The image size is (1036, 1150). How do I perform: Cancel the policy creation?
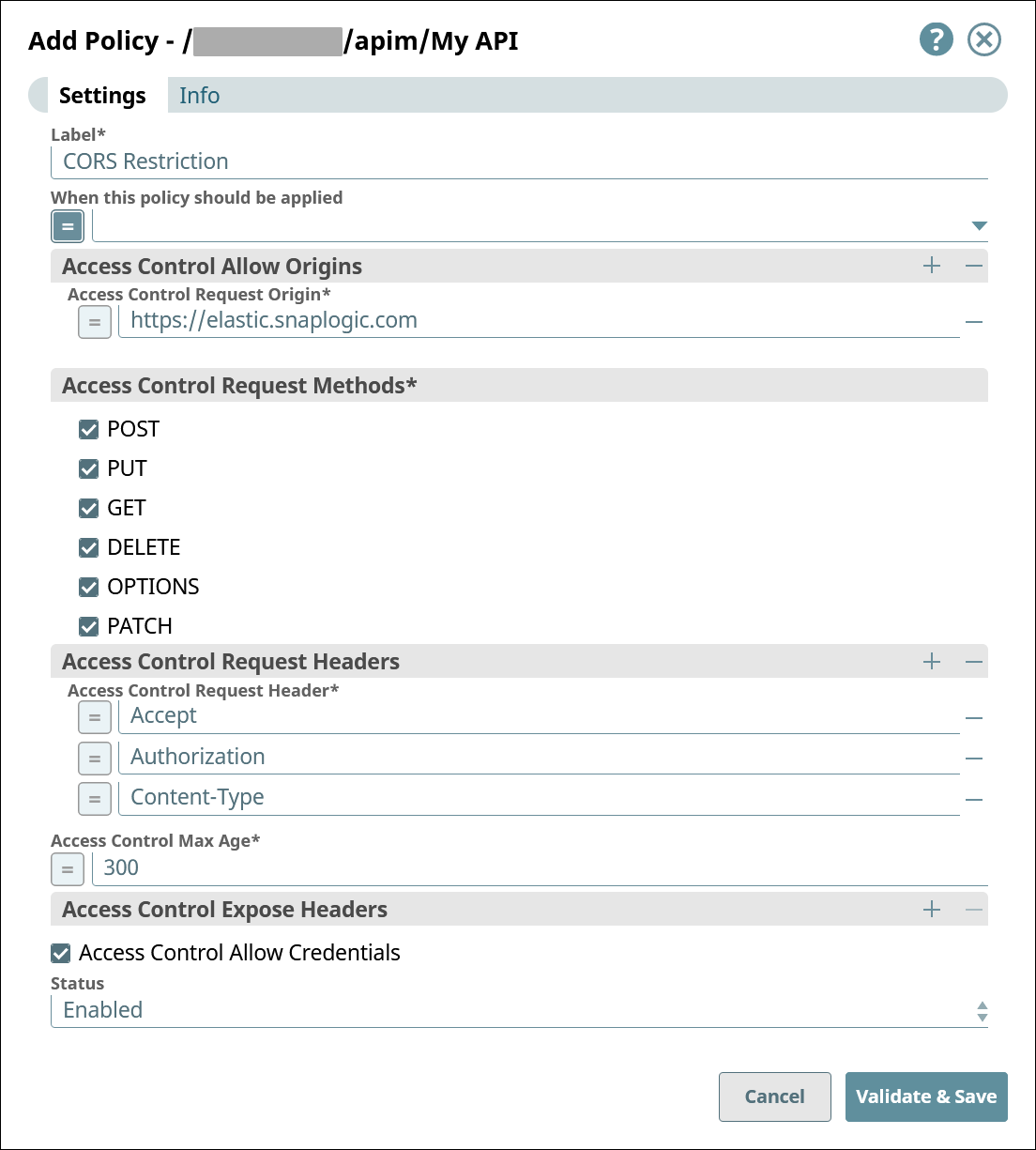[774, 1096]
